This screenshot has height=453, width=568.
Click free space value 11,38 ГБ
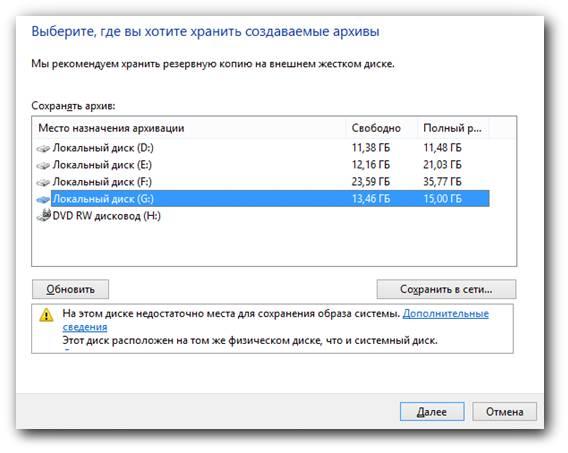[x=371, y=148]
